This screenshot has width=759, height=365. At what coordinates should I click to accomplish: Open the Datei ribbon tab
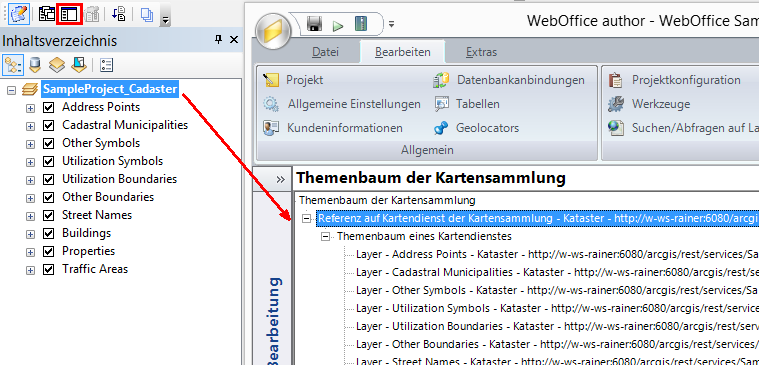[325, 52]
